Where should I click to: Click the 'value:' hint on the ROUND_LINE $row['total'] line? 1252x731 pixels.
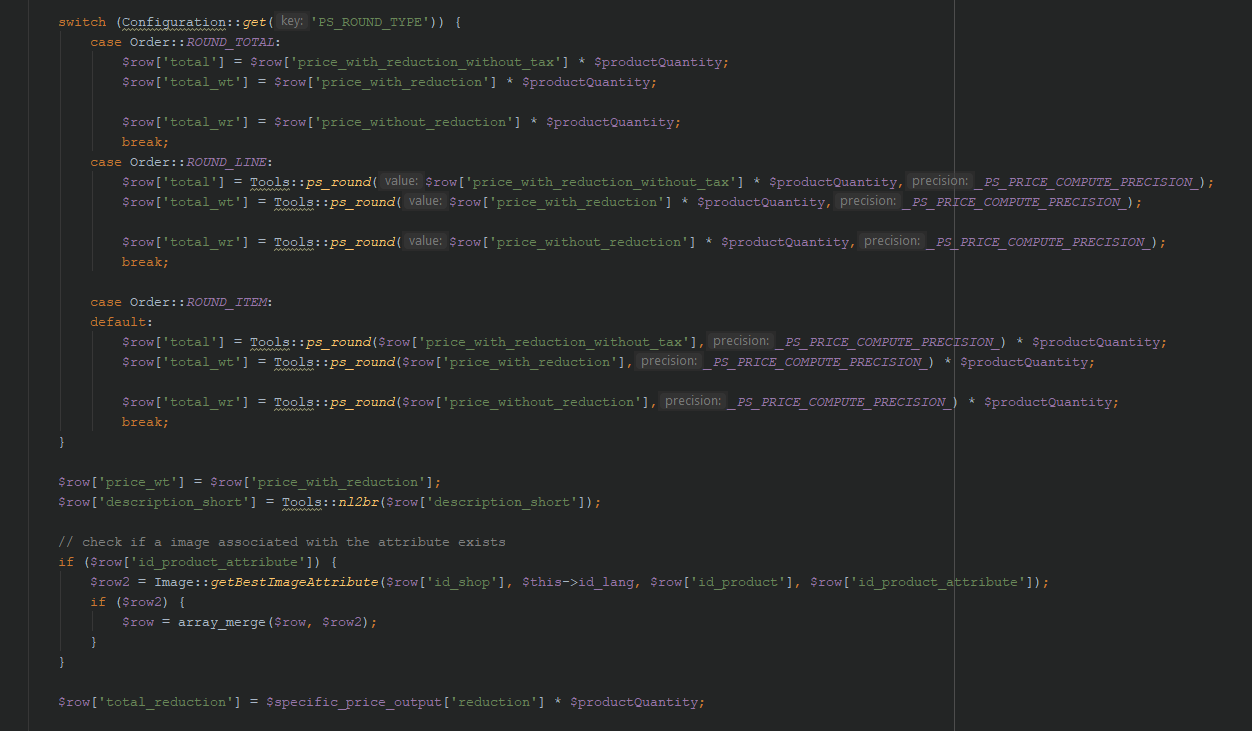click(x=400, y=182)
